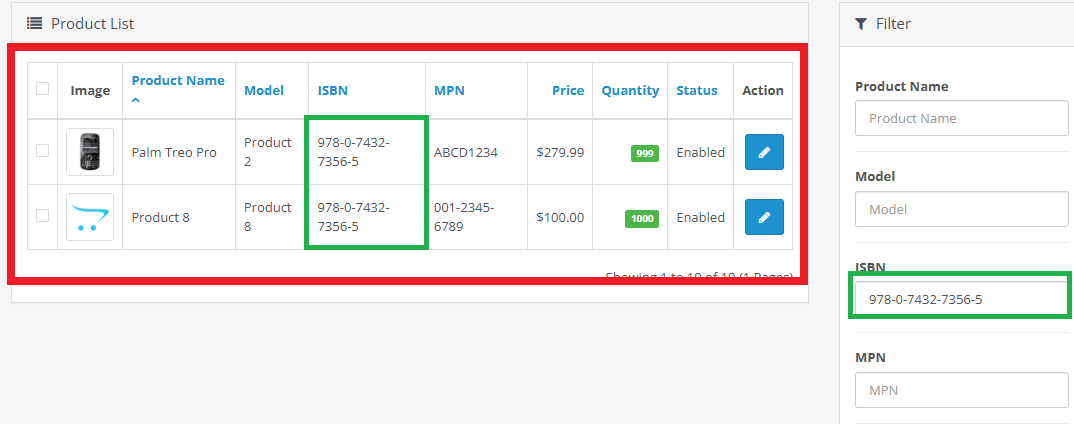The width and height of the screenshot is (1074, 424).
Task: Click the green 999 quantity badge
Action: tap(645, 153)
